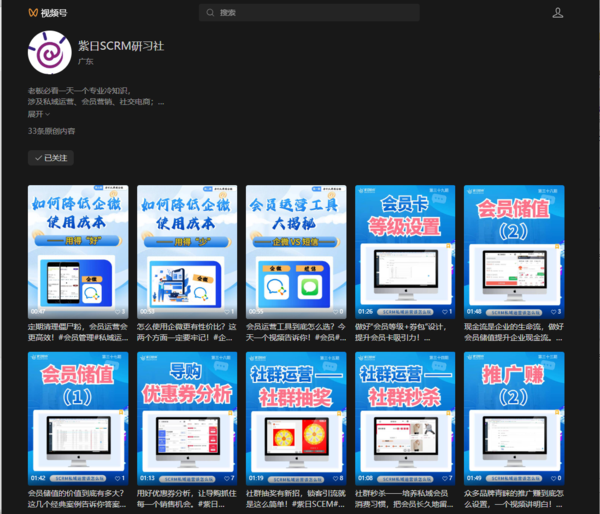Click heart icon on 会员储值(1) video
Image resolution: width=600 pixels, height=514 pixels.
117,478
